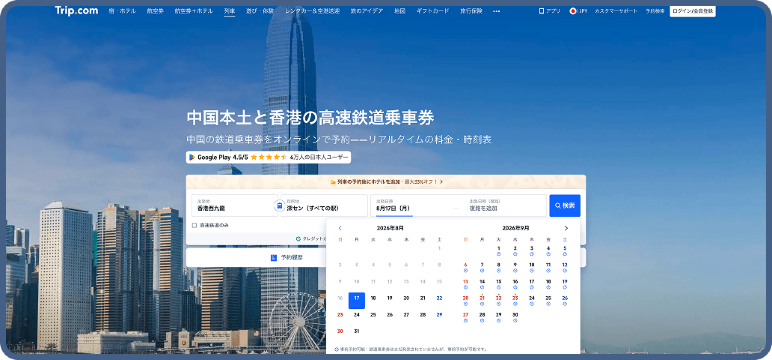Screen dimensions: 772x360
Task: Click the 目的地 深セン field
Action: point(325,205)
